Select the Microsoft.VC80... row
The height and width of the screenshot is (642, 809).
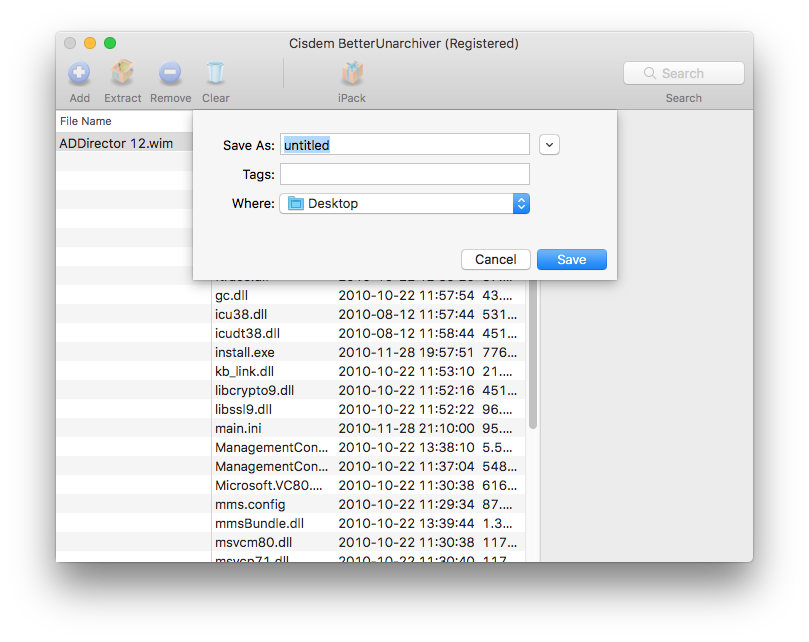coord(368,486)
